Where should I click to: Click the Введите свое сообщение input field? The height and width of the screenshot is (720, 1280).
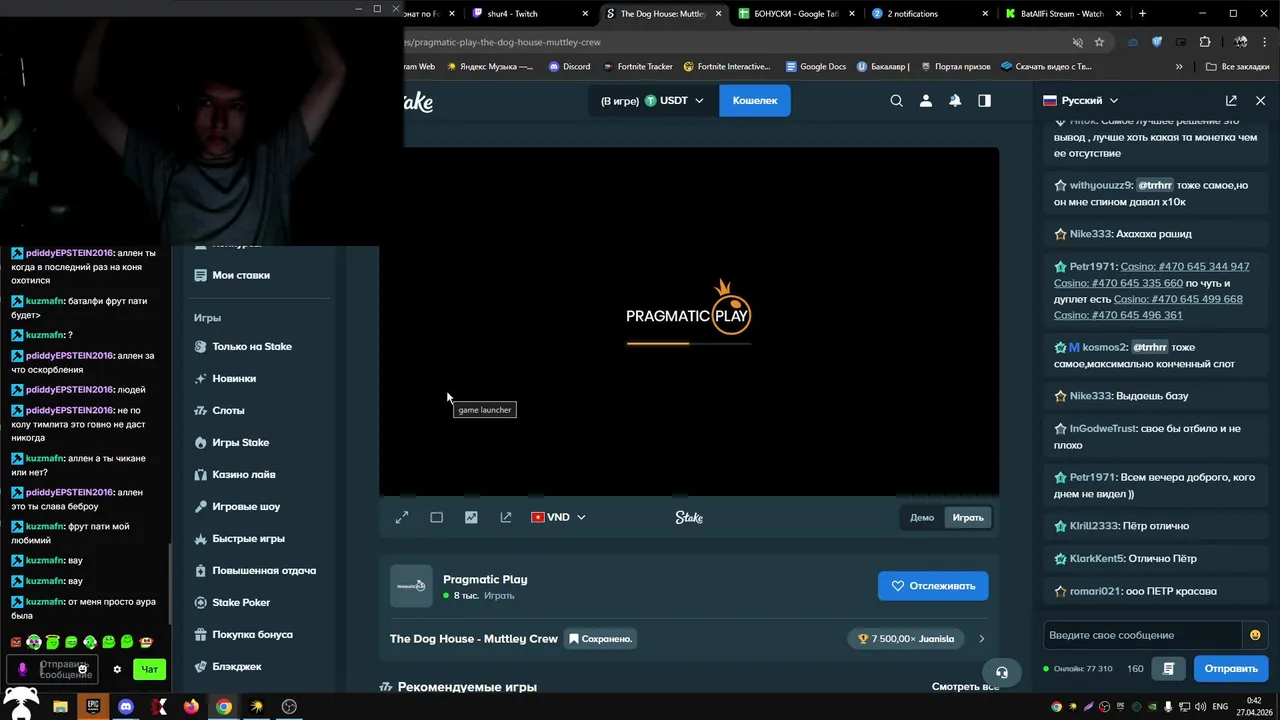(x=1143, y=635)
